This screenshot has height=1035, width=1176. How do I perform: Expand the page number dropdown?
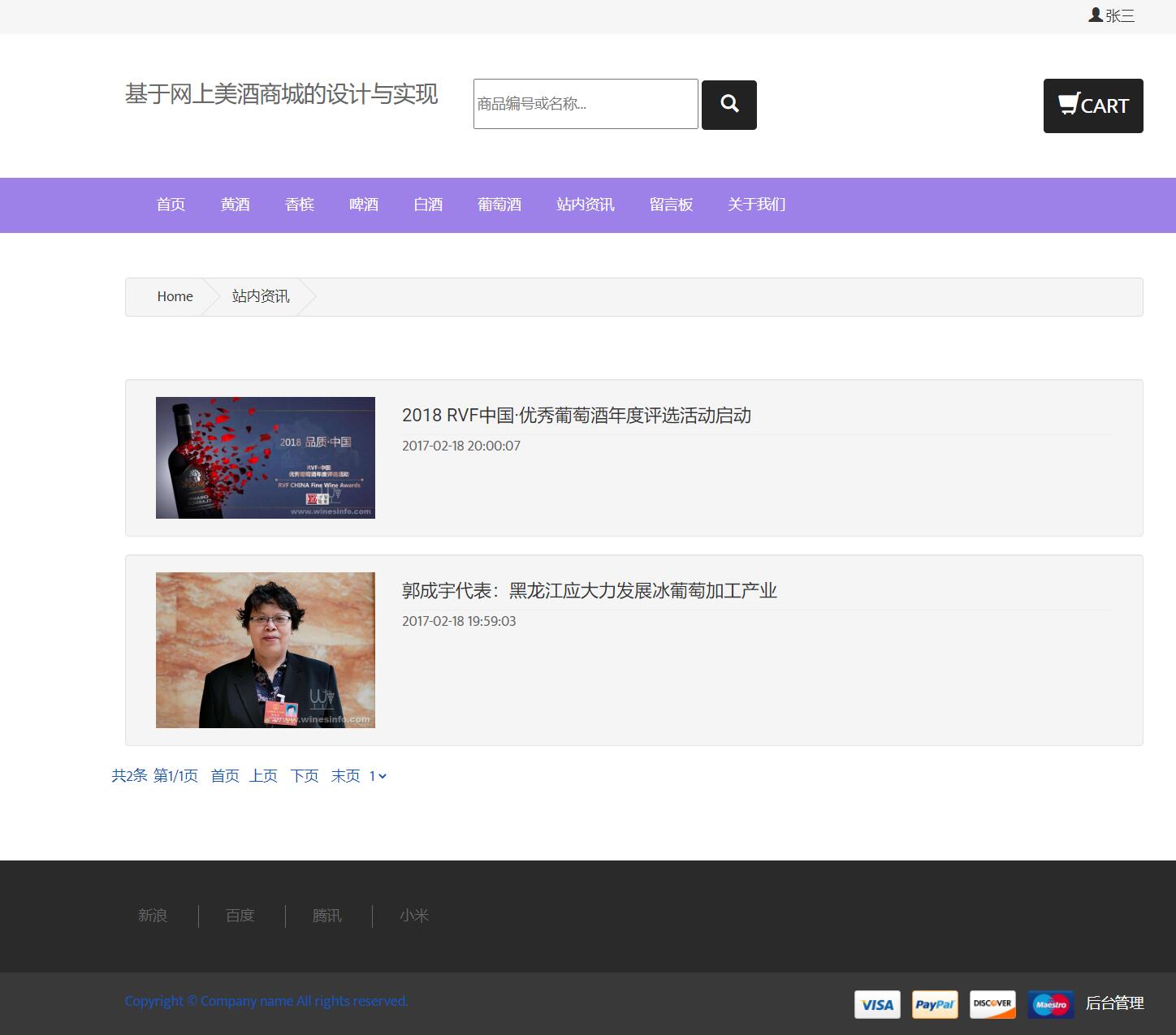point(376,776)
